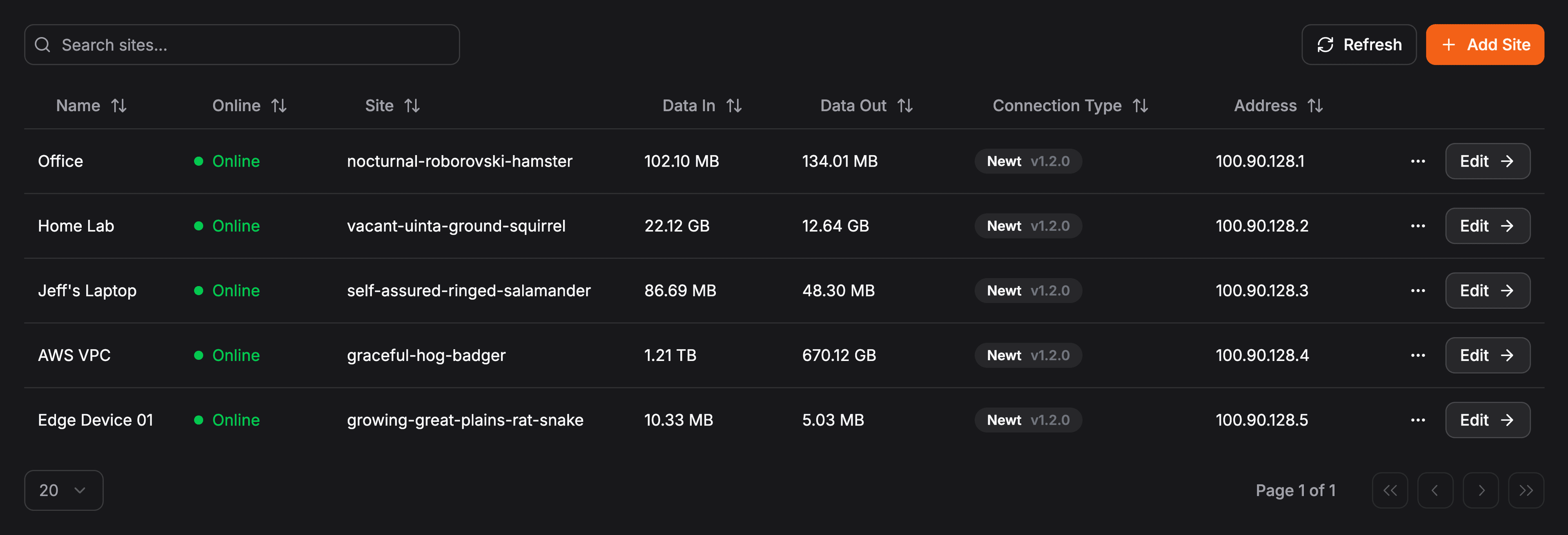1568x535 pixels.
Task: Edit the AWS VPC site
Action: [x=1487, y=355]
